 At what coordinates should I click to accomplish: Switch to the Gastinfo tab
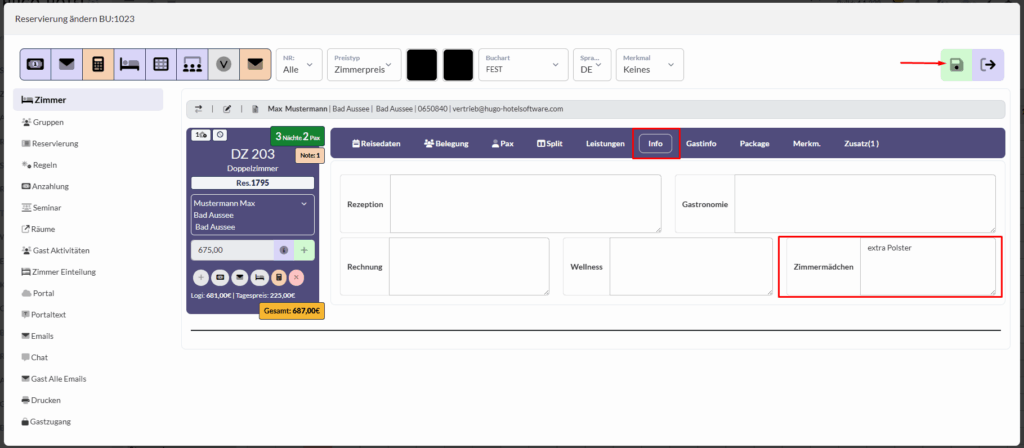pyautogui.click(x=701, y=144)
